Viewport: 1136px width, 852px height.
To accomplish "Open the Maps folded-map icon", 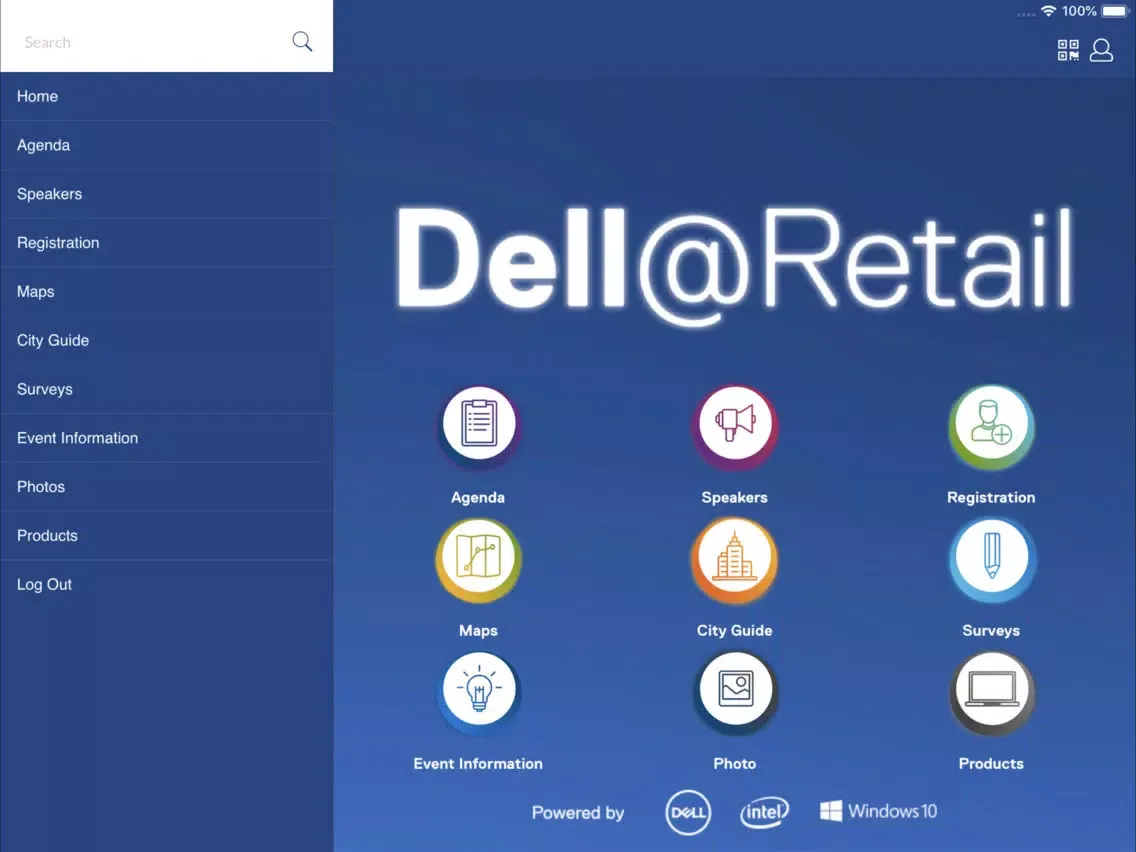I will tap(478, 559).
